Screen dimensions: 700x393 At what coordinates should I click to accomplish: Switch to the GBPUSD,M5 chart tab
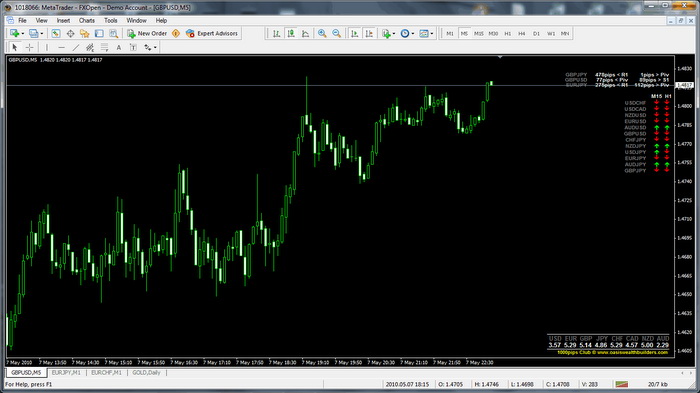point(26,372)
